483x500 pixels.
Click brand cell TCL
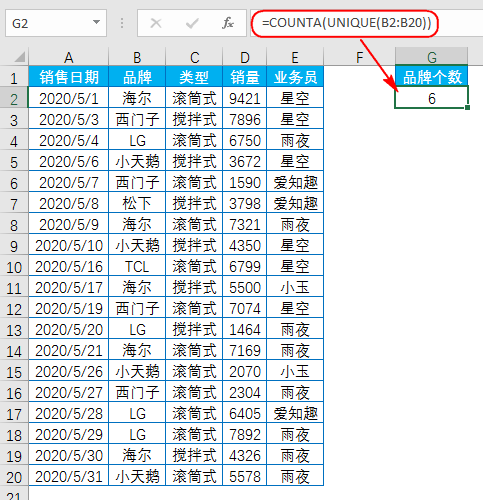click(137, 265)
